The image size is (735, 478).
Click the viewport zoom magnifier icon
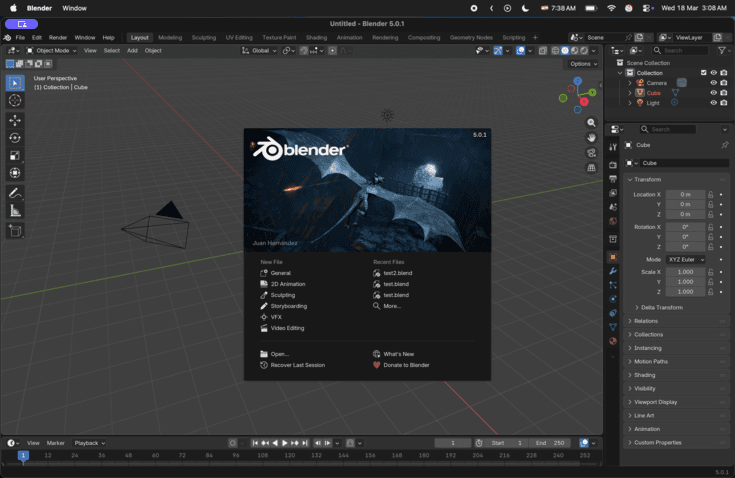[x=592, y=123]
